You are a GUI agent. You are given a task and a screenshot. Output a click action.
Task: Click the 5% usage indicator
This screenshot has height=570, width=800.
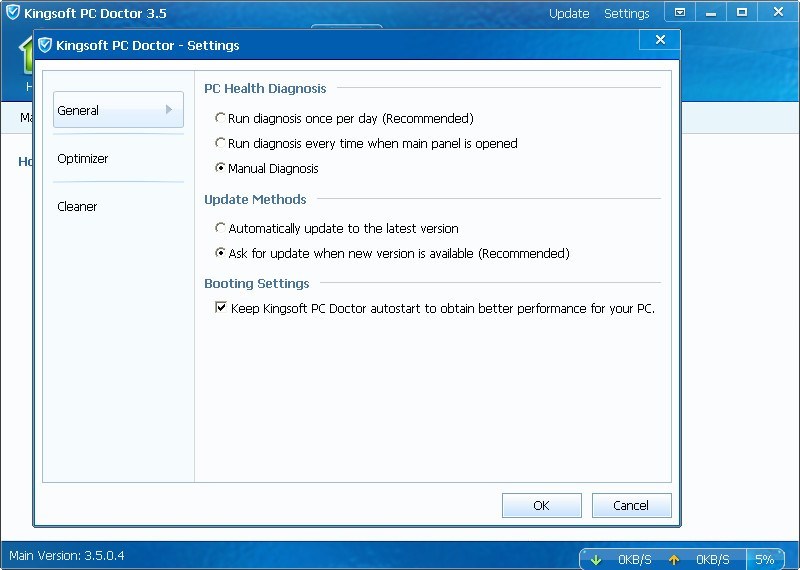(x=764, y=560)
